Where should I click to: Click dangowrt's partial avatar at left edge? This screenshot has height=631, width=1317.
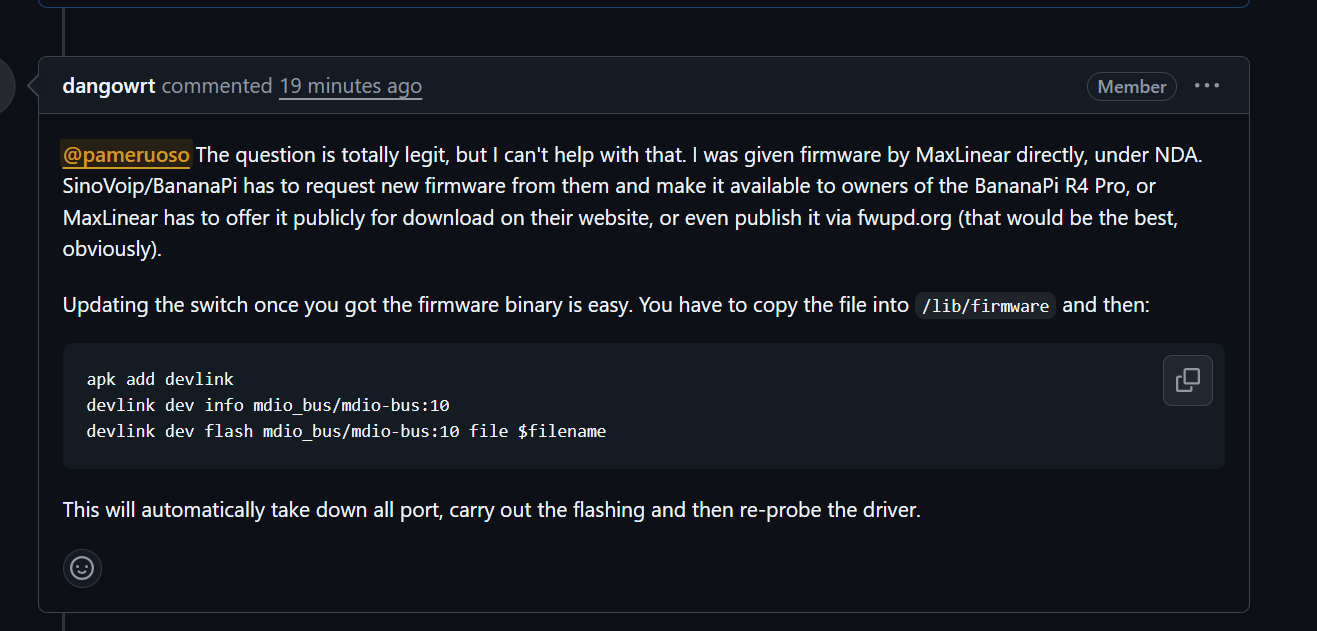point(7,86)
